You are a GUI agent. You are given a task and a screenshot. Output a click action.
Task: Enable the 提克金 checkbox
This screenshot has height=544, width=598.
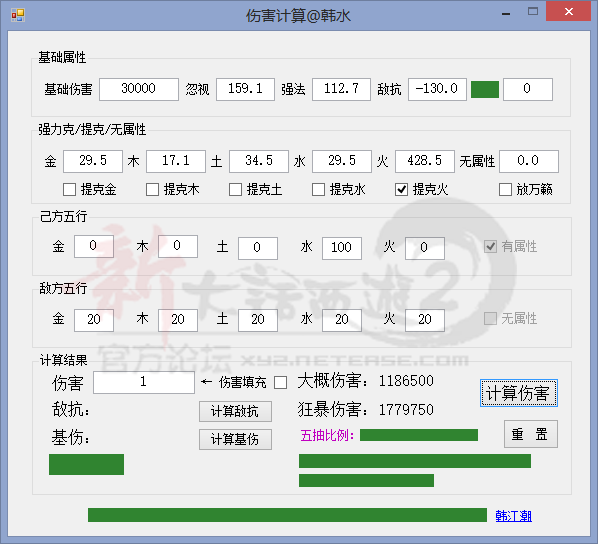69,189
